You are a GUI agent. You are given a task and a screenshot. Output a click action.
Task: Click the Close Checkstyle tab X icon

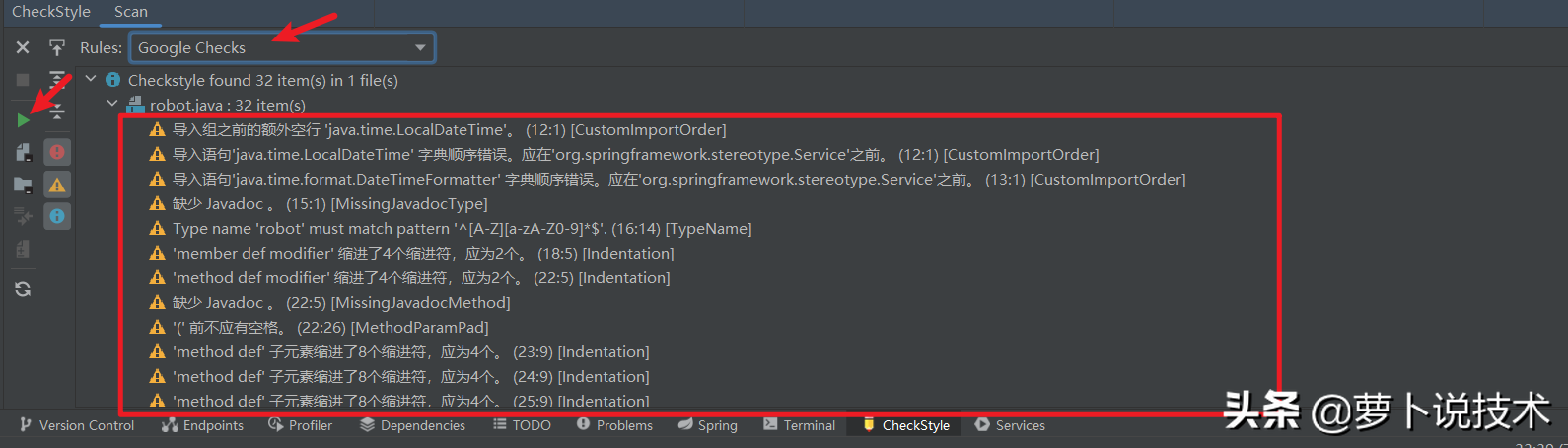click(x=23, y=47)
